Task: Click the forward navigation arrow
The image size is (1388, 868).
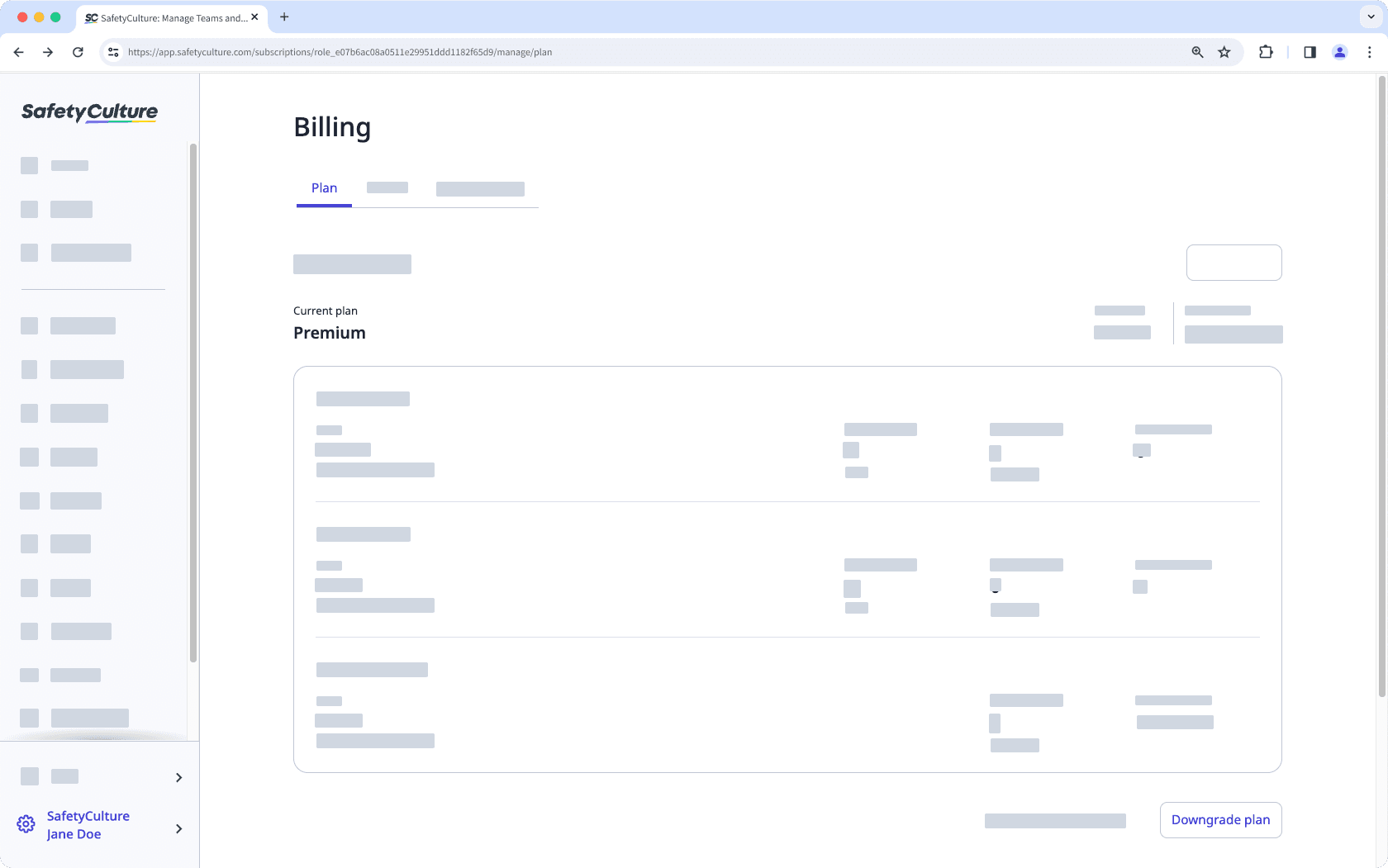Action: (x=48, y=51)
